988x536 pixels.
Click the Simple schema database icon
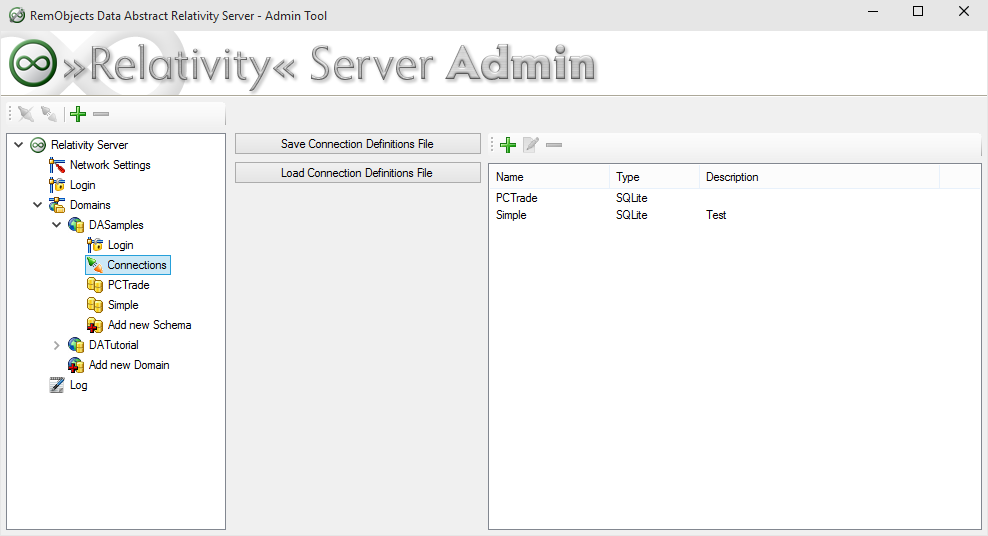coord(95,305)
